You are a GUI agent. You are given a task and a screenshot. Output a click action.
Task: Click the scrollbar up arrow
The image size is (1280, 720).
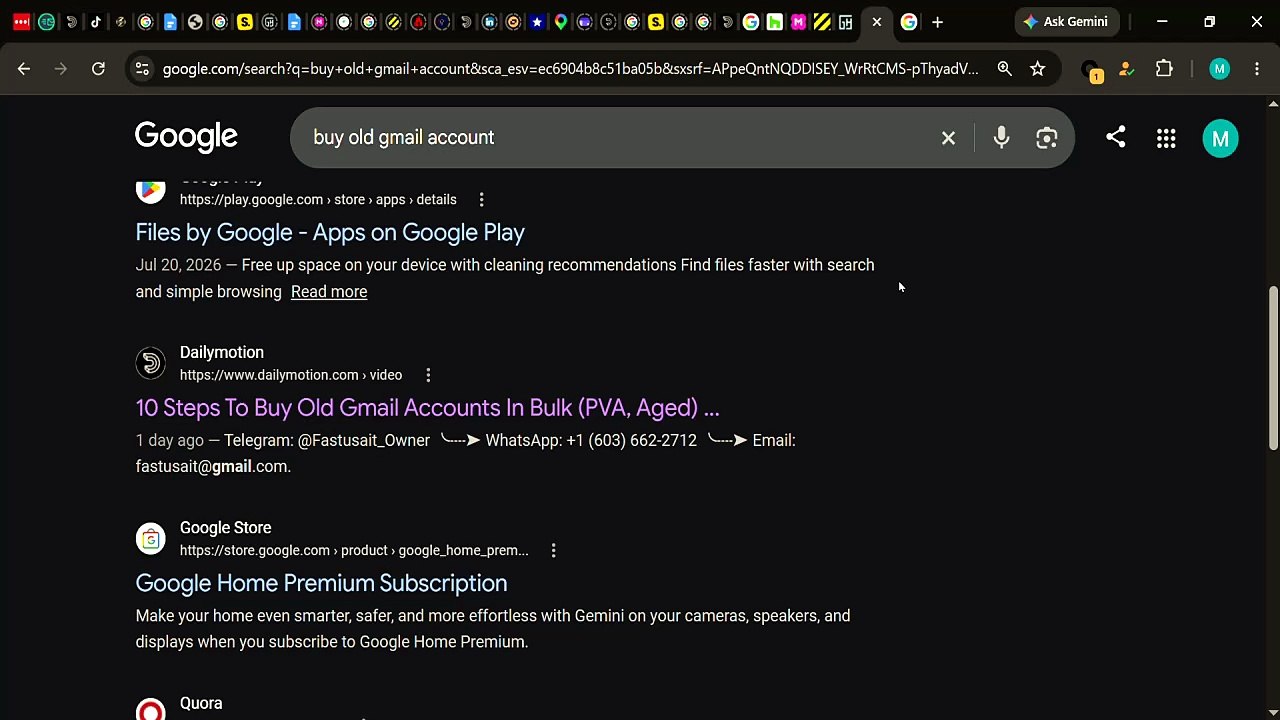point(1273,104)
